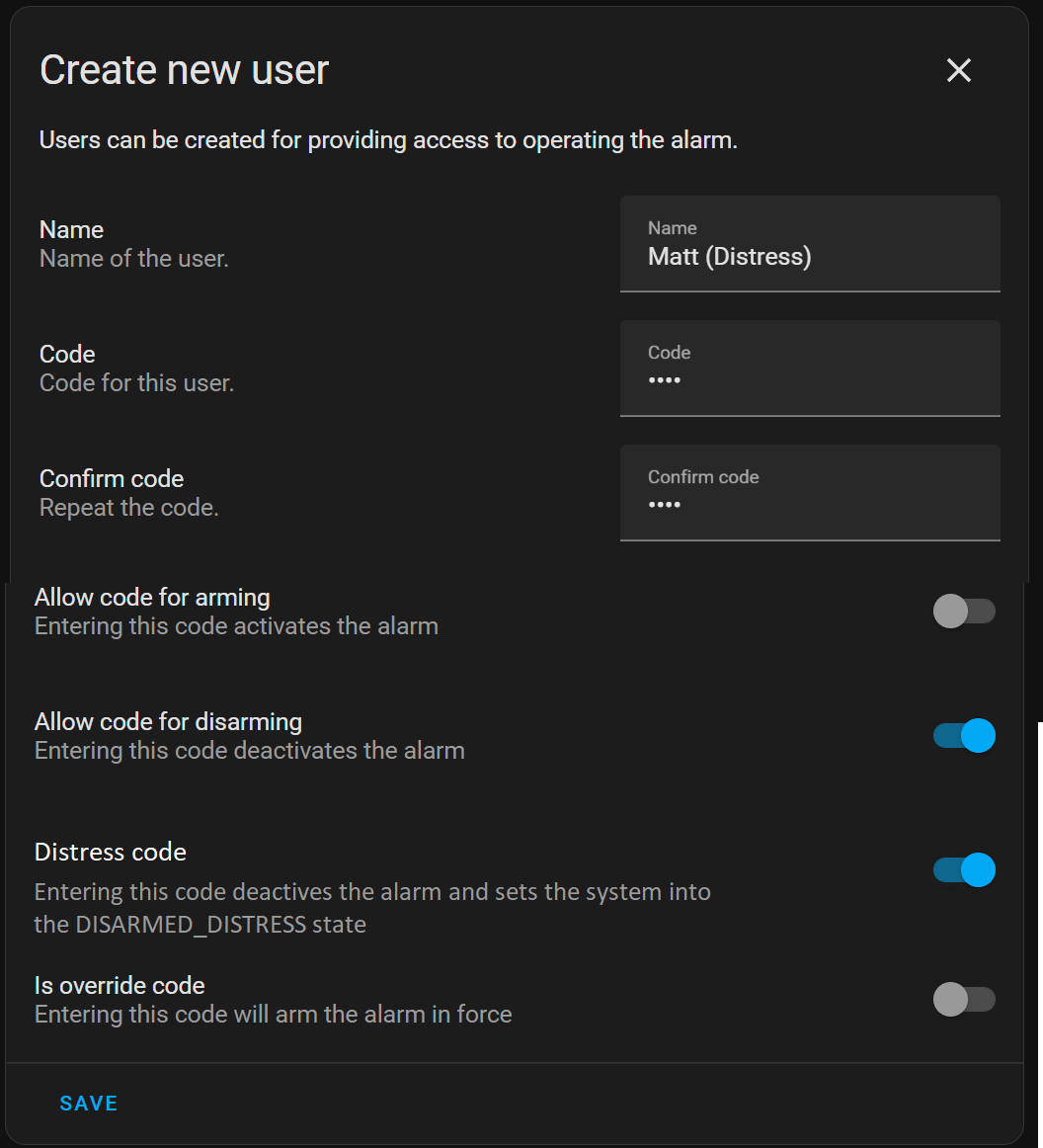Viewport: 1043px width, 1148px height.
Task: Click the Name input field
Action: pyautogui.click(x=810, y=244)
